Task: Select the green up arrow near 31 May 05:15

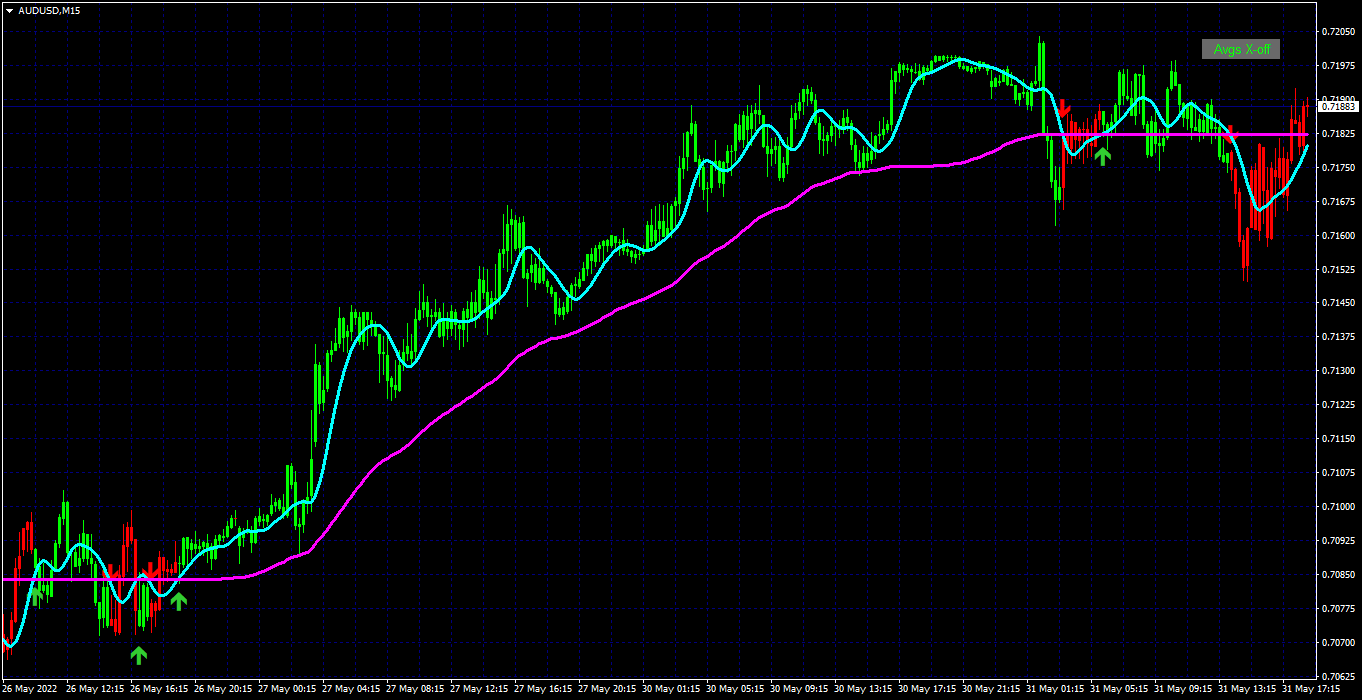Action: tap(1102, 156)
